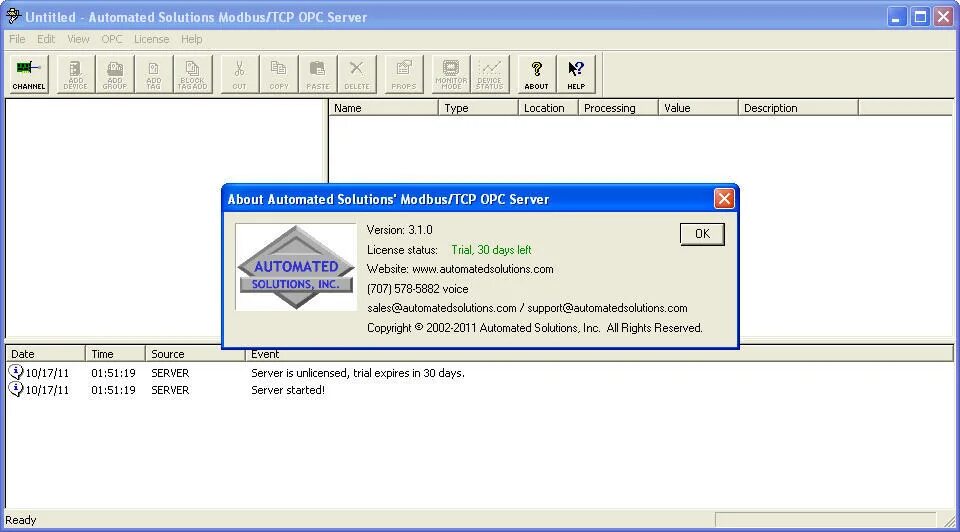Open the License menu
This screenshot has width=960, height=532.
tap(151, 39)
